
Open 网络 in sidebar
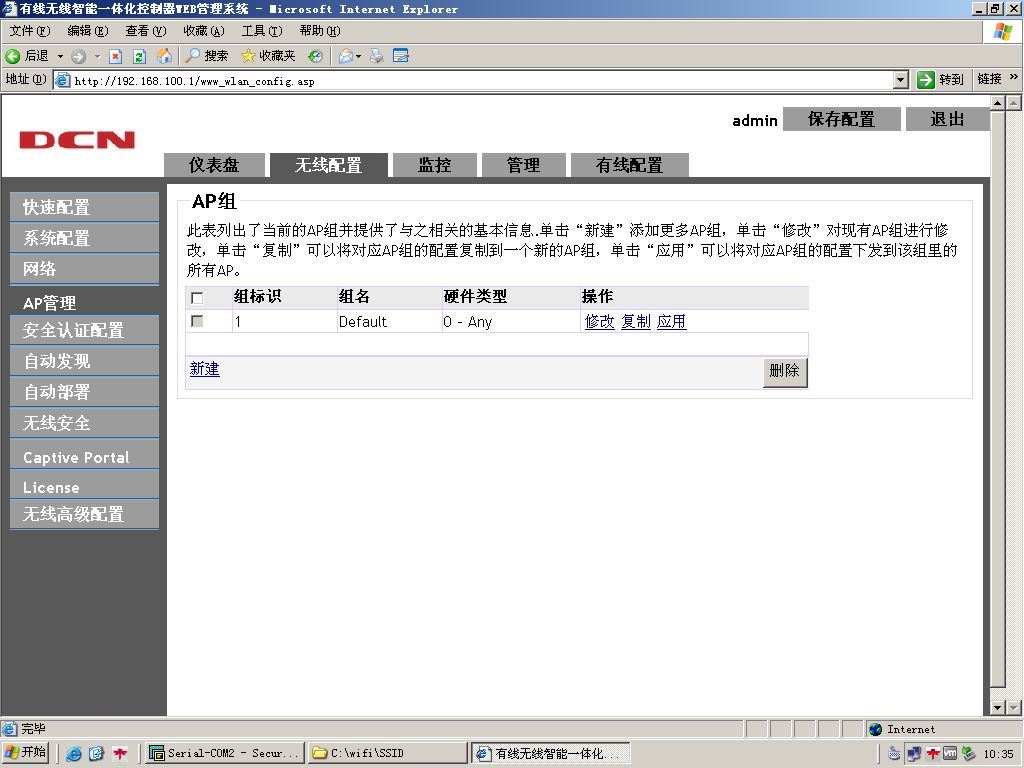[x=84, y=268]
